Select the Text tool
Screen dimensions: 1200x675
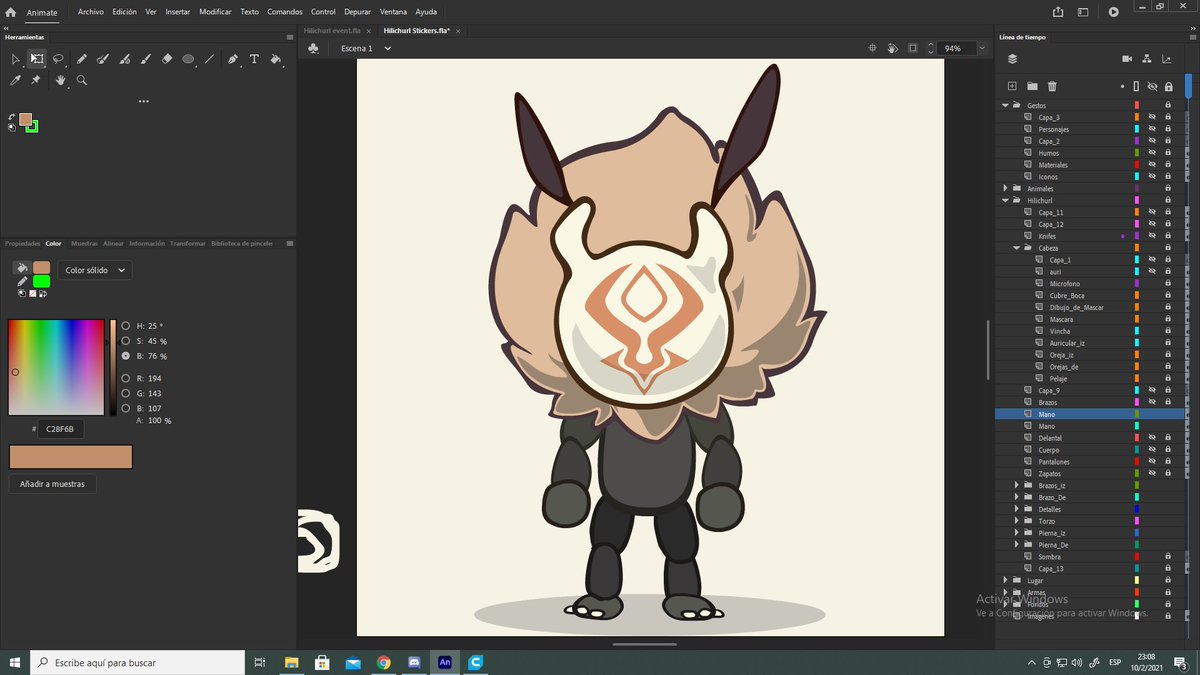254,59
